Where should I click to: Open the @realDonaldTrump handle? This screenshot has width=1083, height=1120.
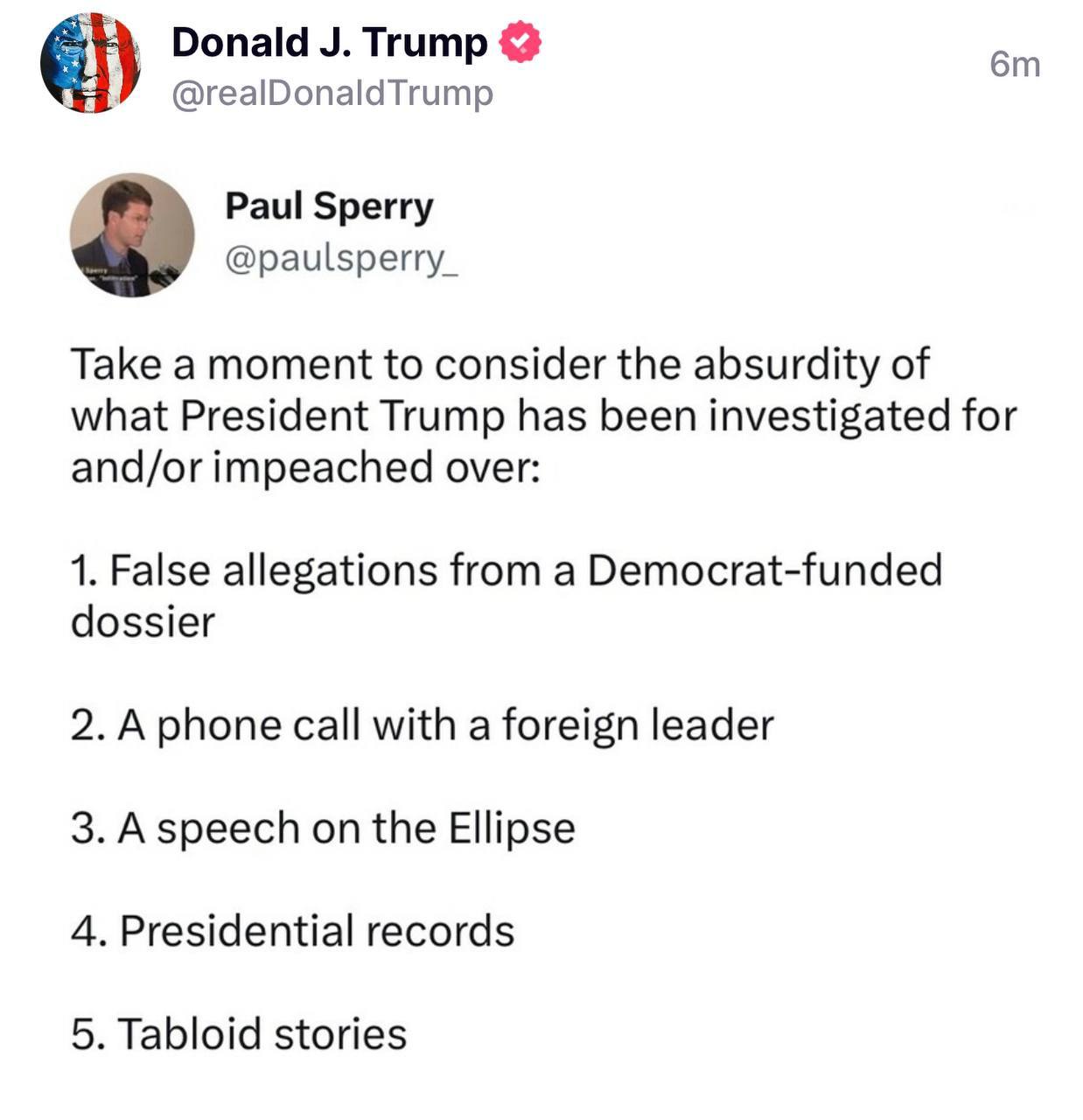[332, 93]
